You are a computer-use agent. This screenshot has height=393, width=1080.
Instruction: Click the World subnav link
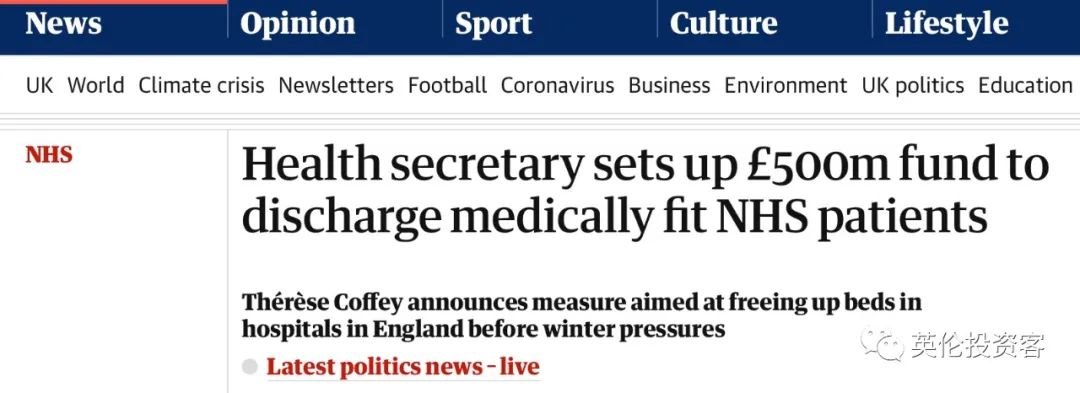click(96, 85)
